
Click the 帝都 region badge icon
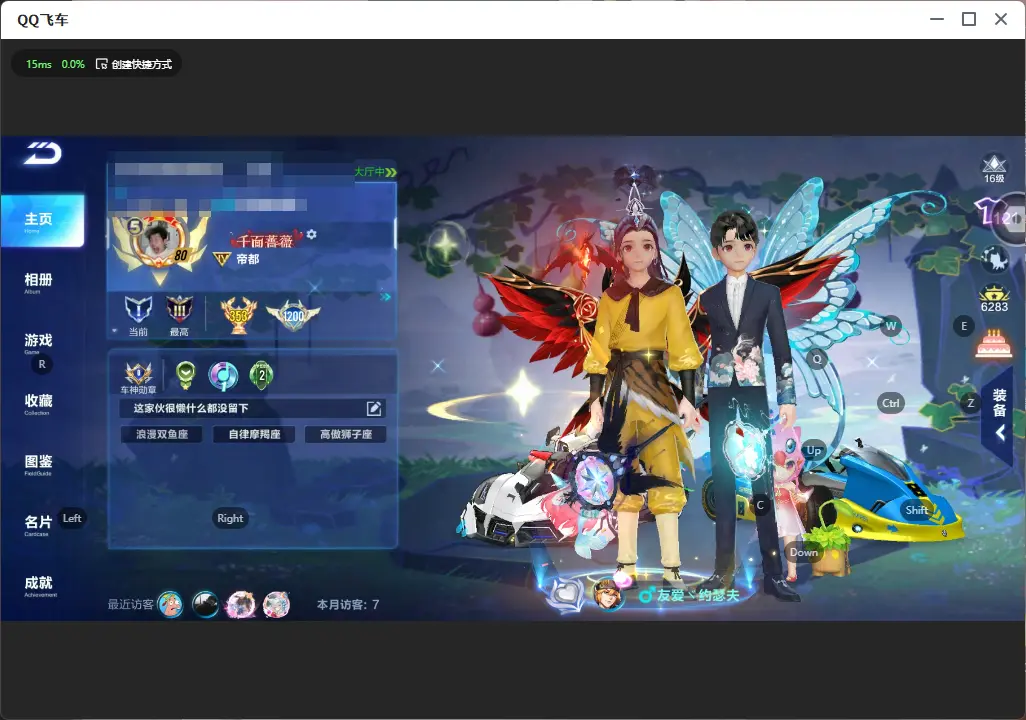click(x=222, y=259)
